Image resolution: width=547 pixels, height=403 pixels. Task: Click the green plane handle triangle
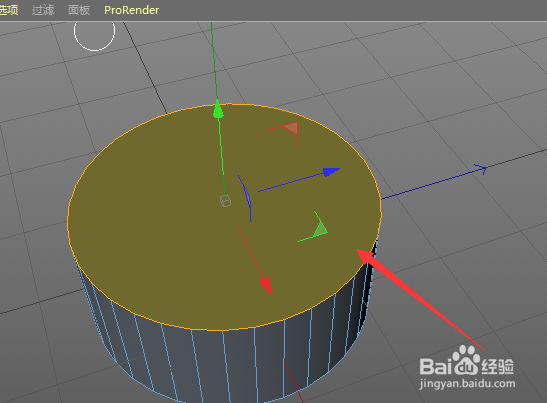tap(320, 229)
